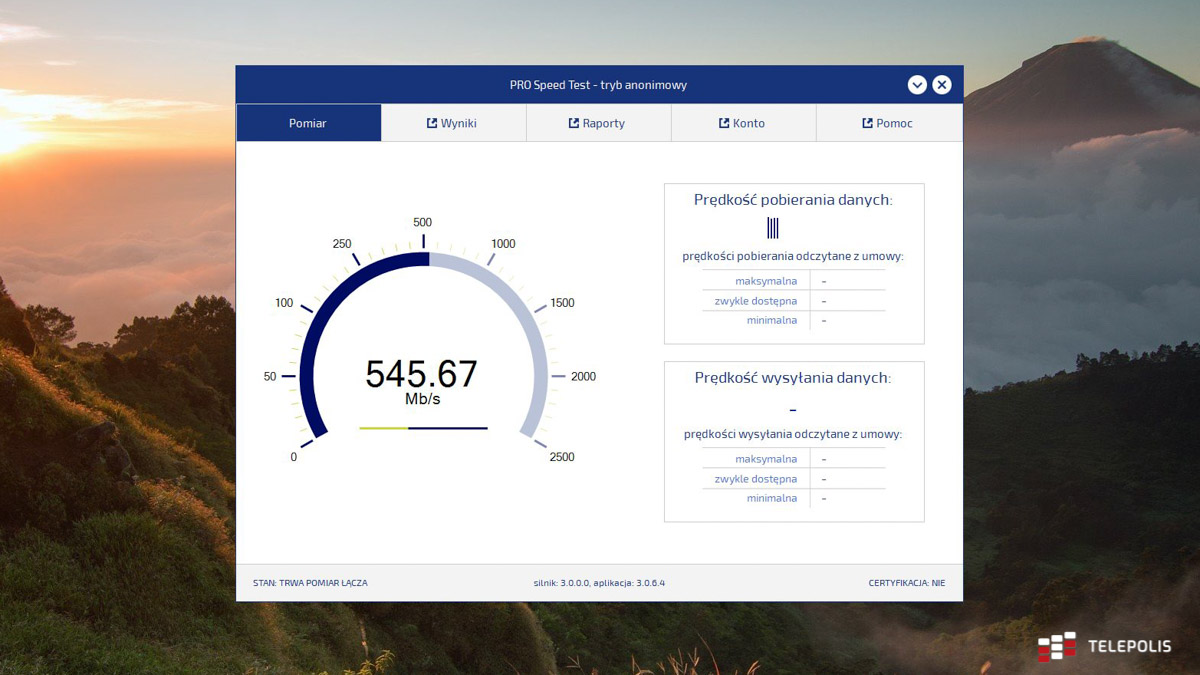Click the CERTYFIKACJA: NIE status label
The image size is (1200, 675).
tap(906, 582)
